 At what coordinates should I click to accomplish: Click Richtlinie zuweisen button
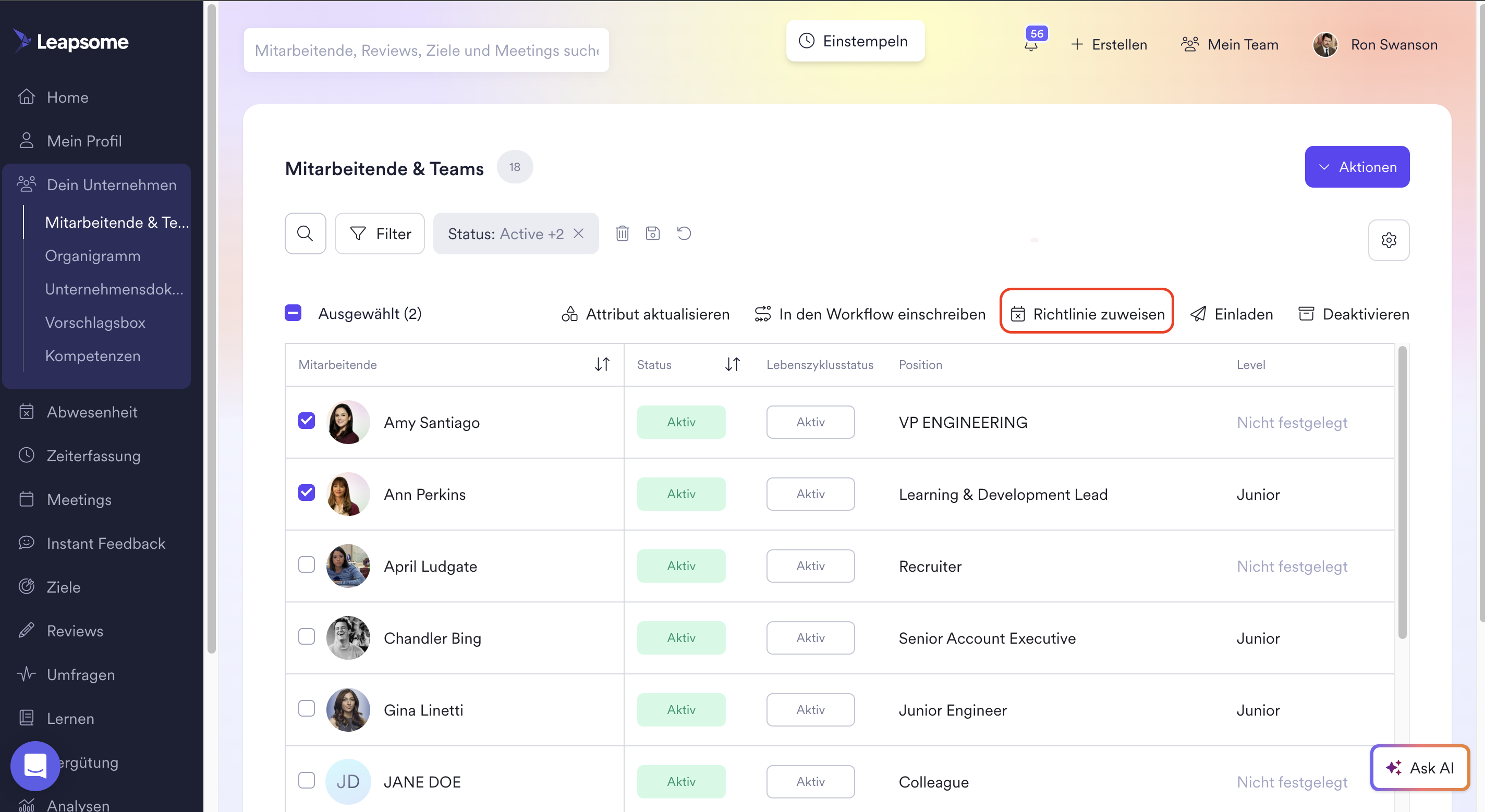[x=1087, y=314]
